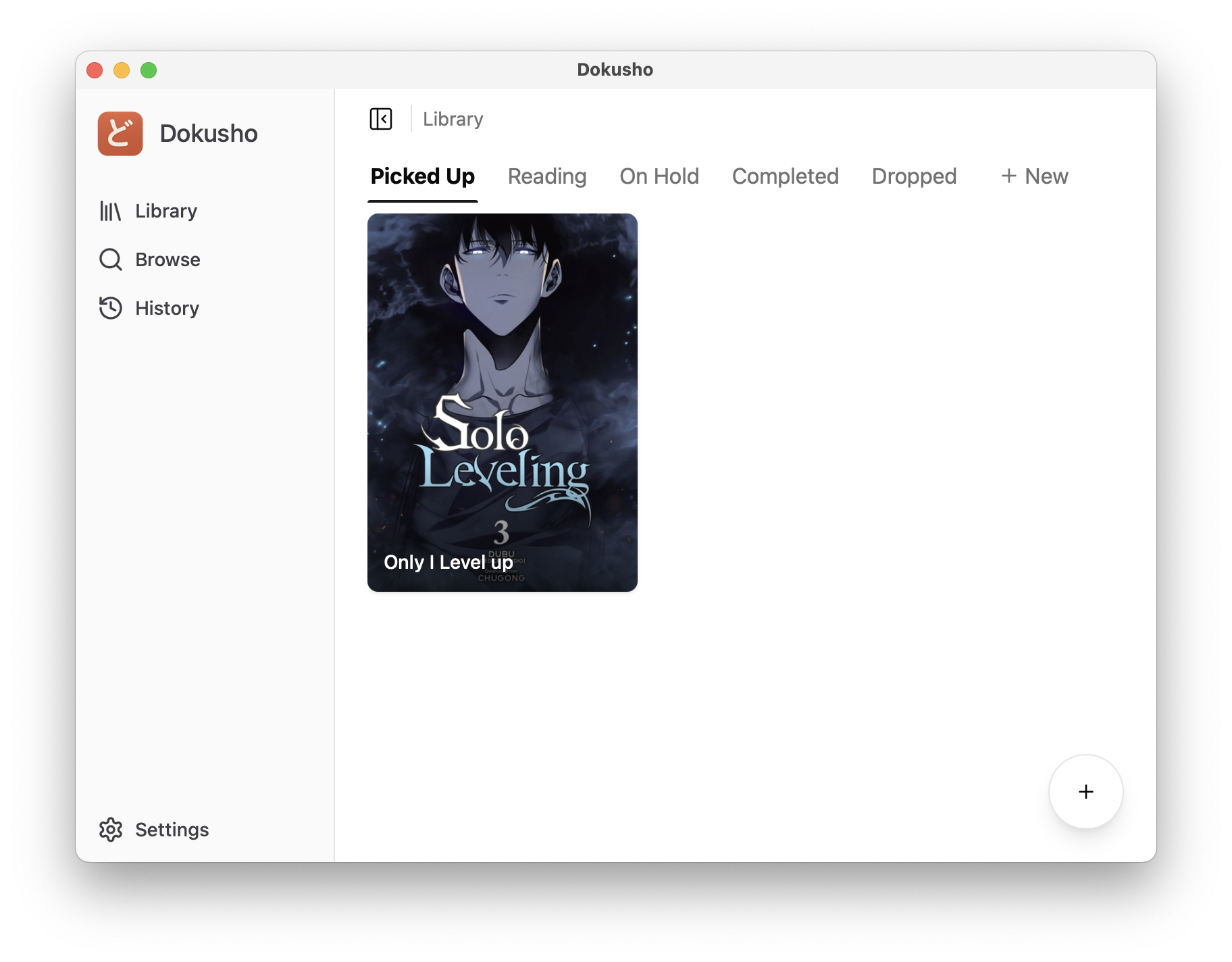The width and height of the screenshot is (1232, 962).
Task: Go to Library label in the sidebar
Action: coord(166,211)
